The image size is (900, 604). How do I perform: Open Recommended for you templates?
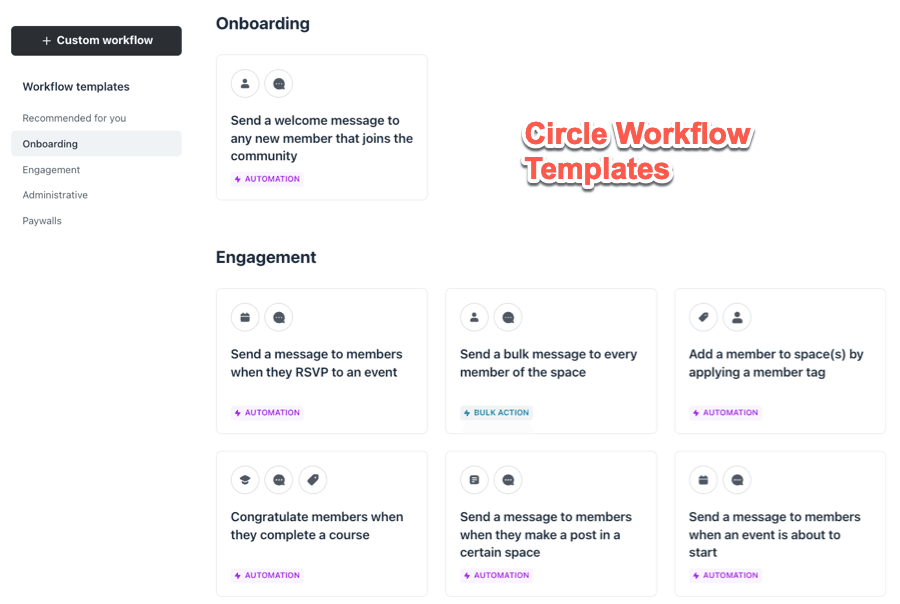click(x=74, y=118)
